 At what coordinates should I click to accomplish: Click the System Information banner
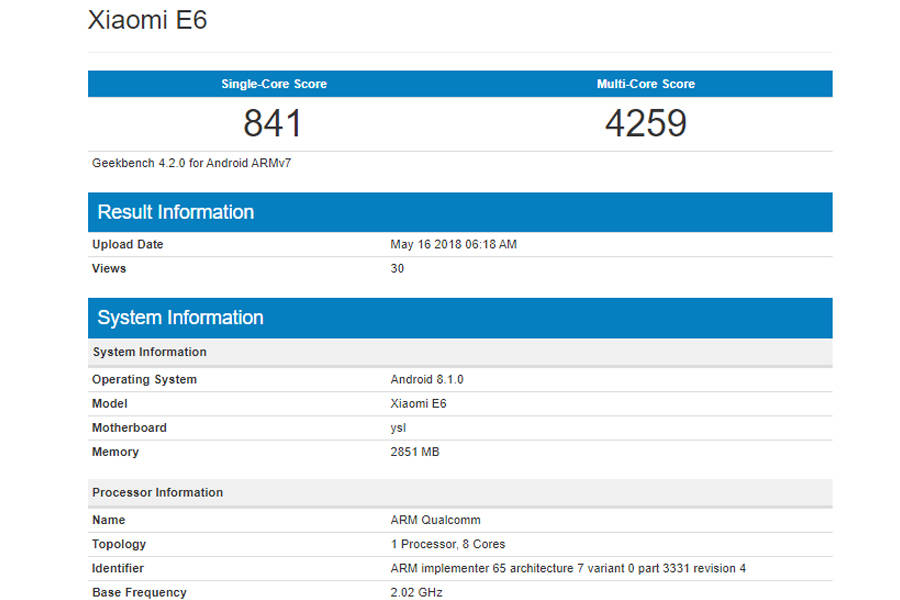coord(179,317)
